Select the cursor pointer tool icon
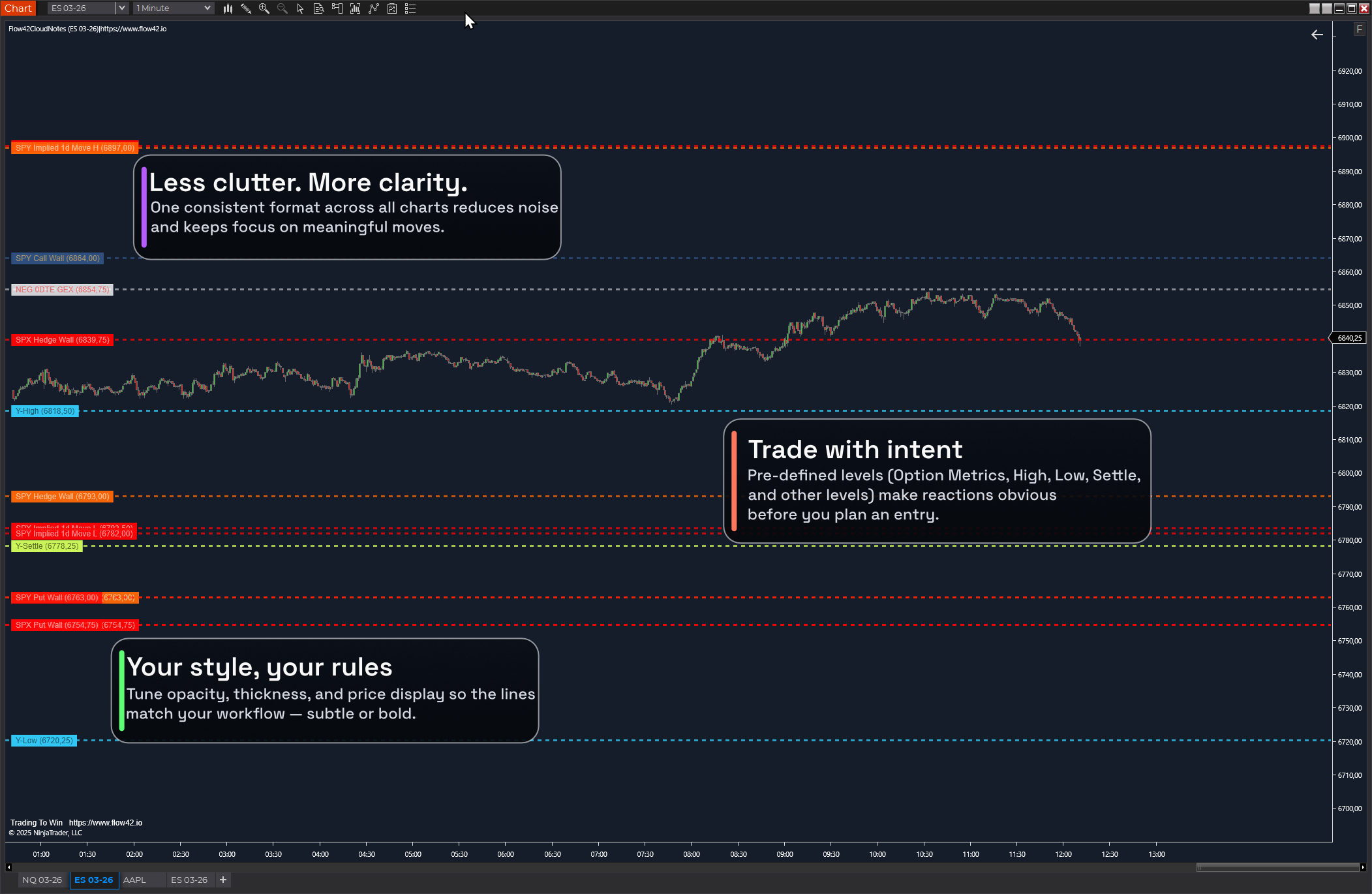 300,8
